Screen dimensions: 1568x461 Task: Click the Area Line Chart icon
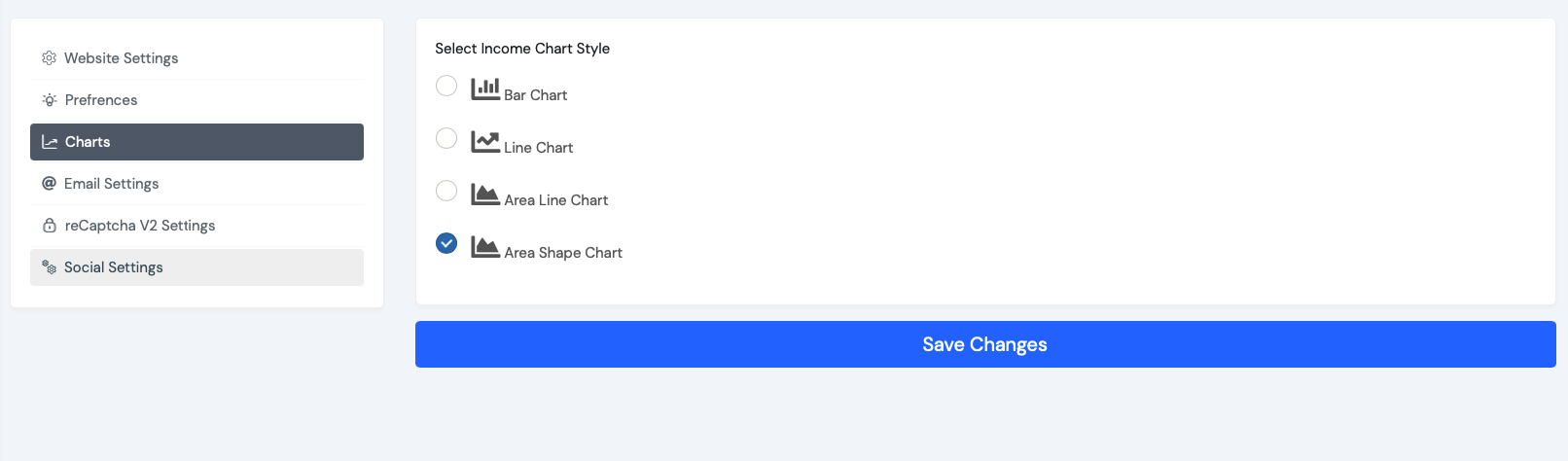click(485, 194)
